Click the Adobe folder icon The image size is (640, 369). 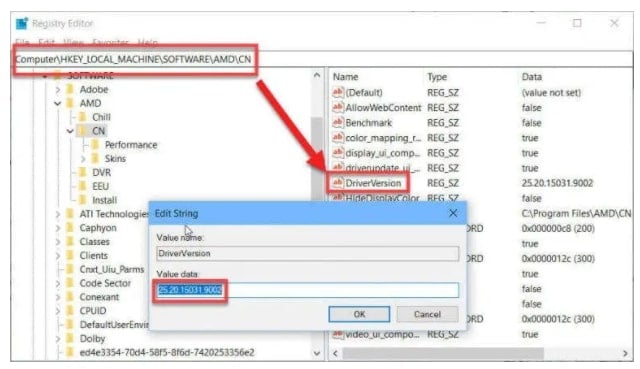70,89
